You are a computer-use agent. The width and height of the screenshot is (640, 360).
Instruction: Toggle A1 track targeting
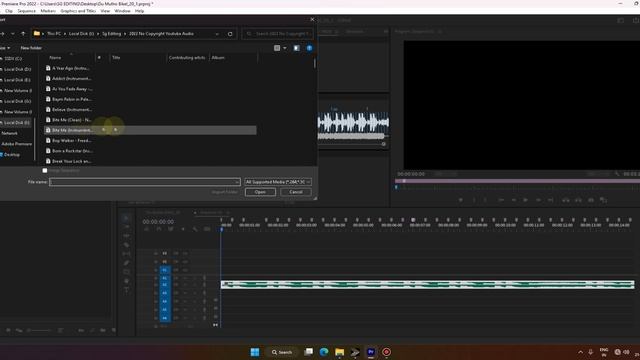click(x=165, y=278)
